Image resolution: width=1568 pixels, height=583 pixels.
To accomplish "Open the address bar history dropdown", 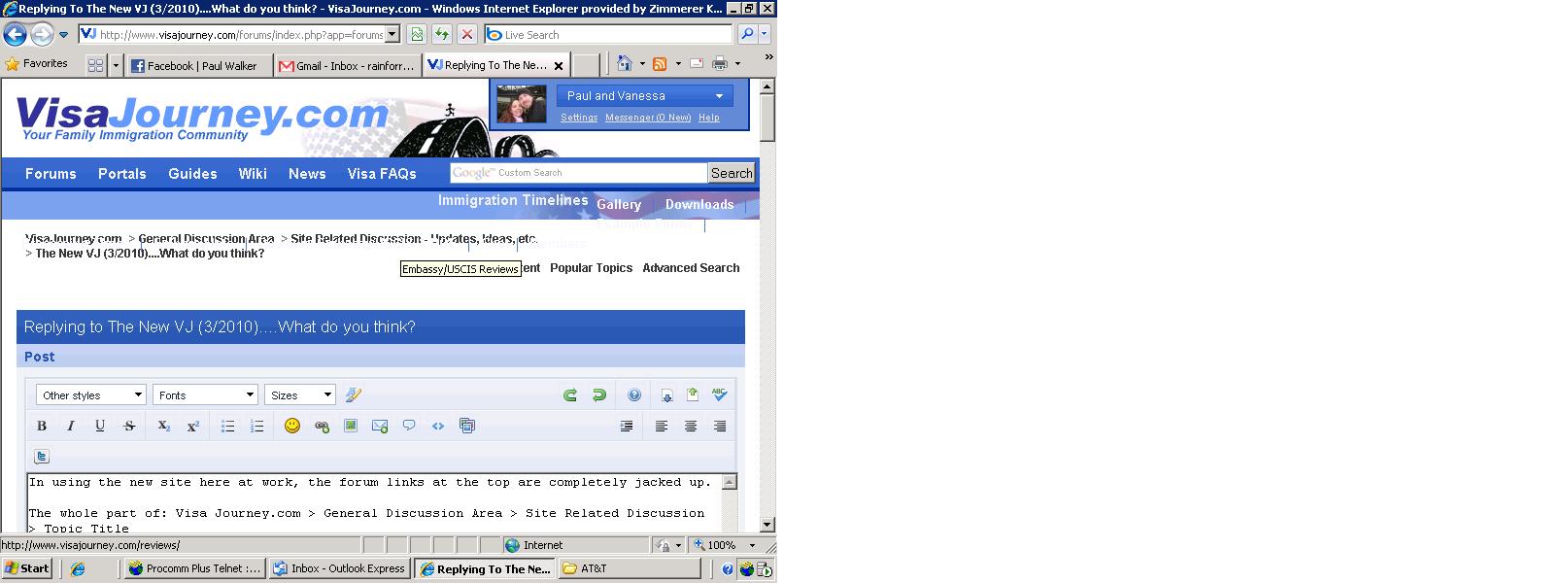I will point(392,34).
